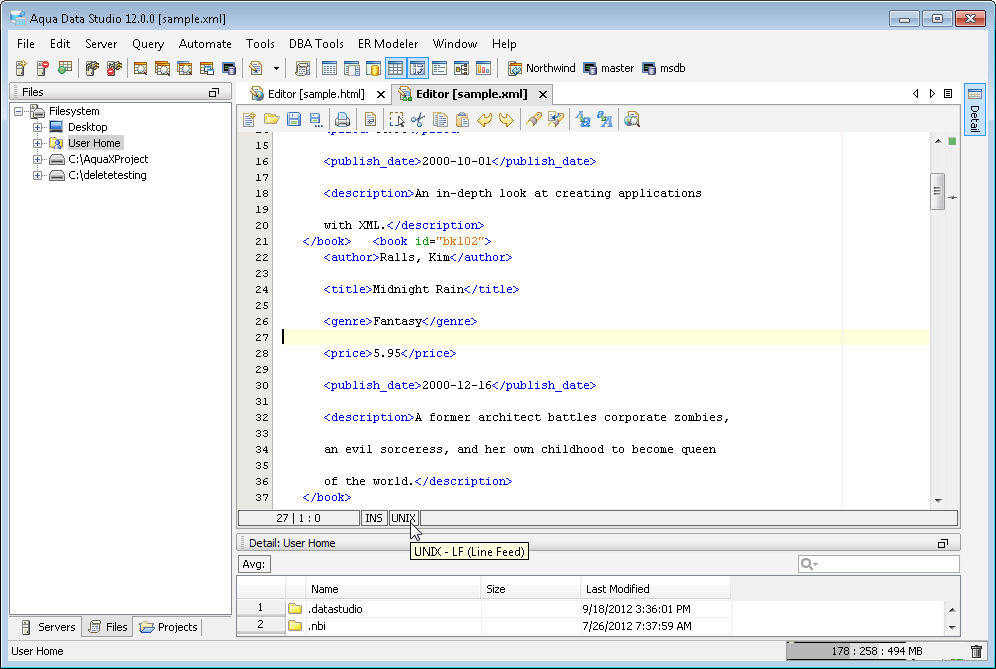Screen dimensions: 996x669
Task: Expand the Desktop tree node
Action: pos(38,127)
